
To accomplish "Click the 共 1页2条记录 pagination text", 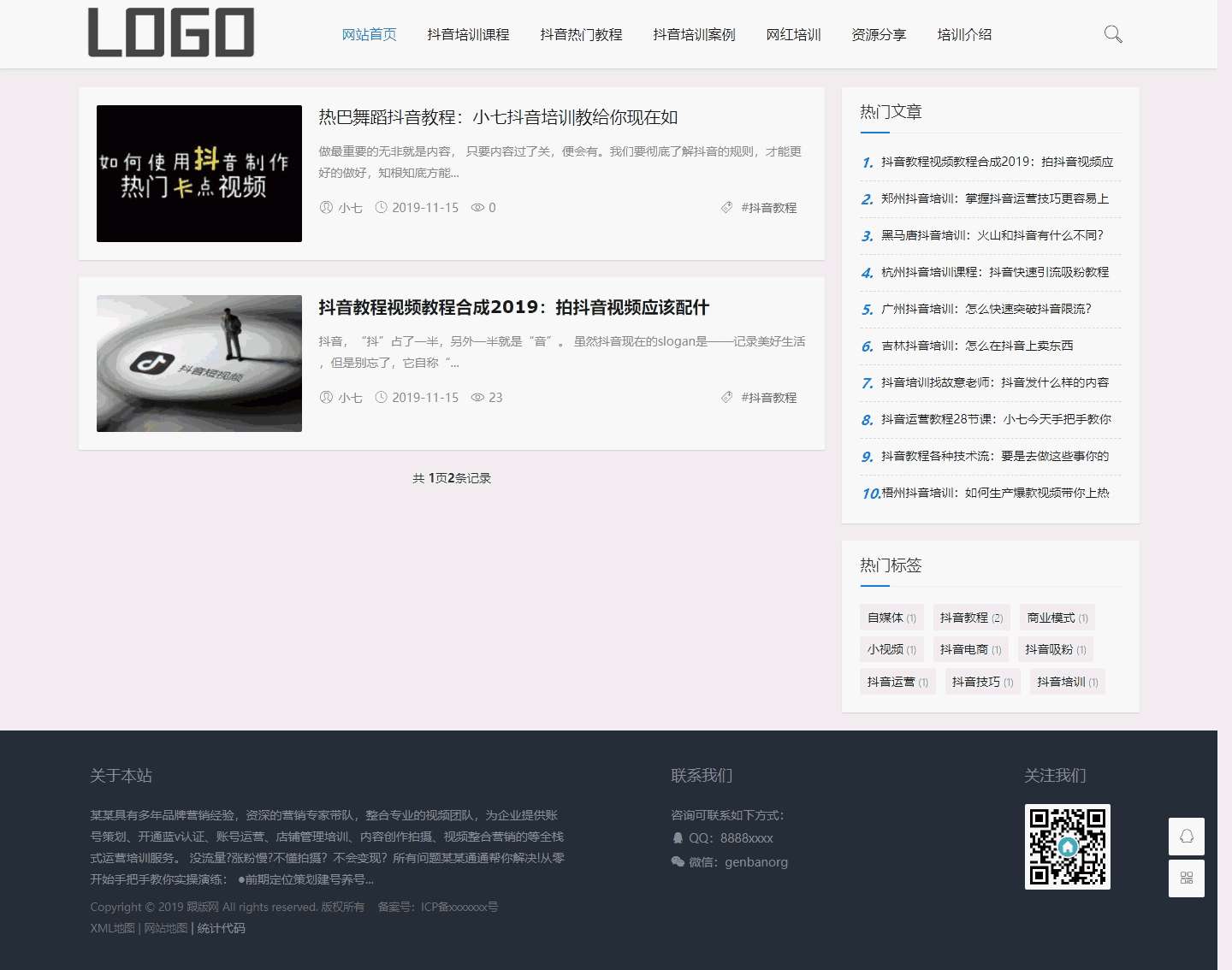I will pyautogui.click(x=452, y=478).
